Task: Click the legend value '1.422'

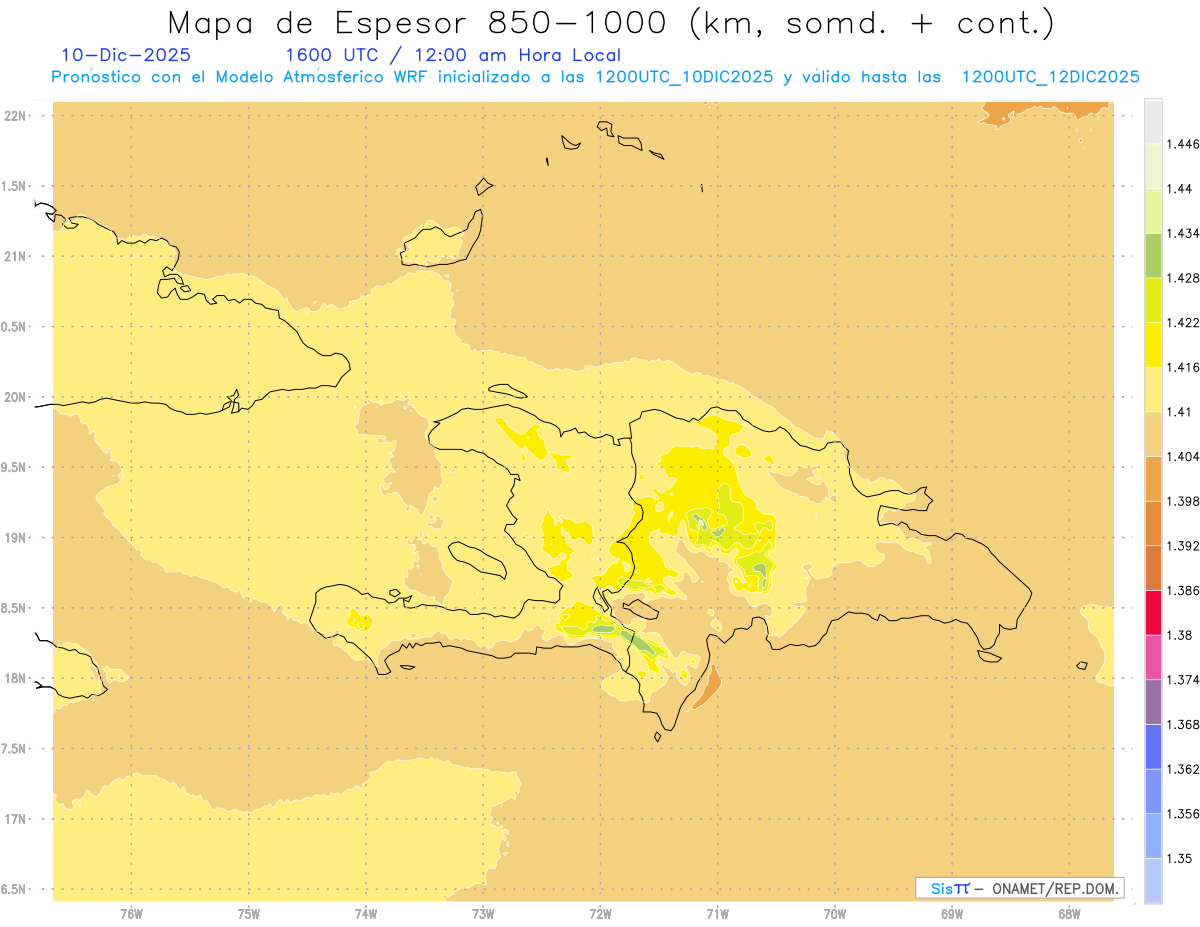Action: 1184,322
